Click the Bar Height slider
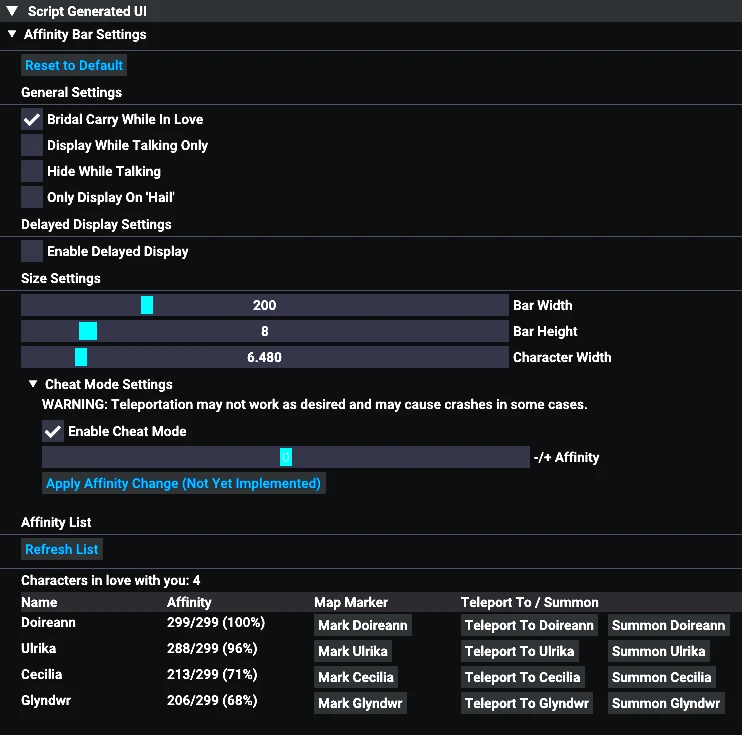Screen dimensions: 742x735 tap(265, 331)
